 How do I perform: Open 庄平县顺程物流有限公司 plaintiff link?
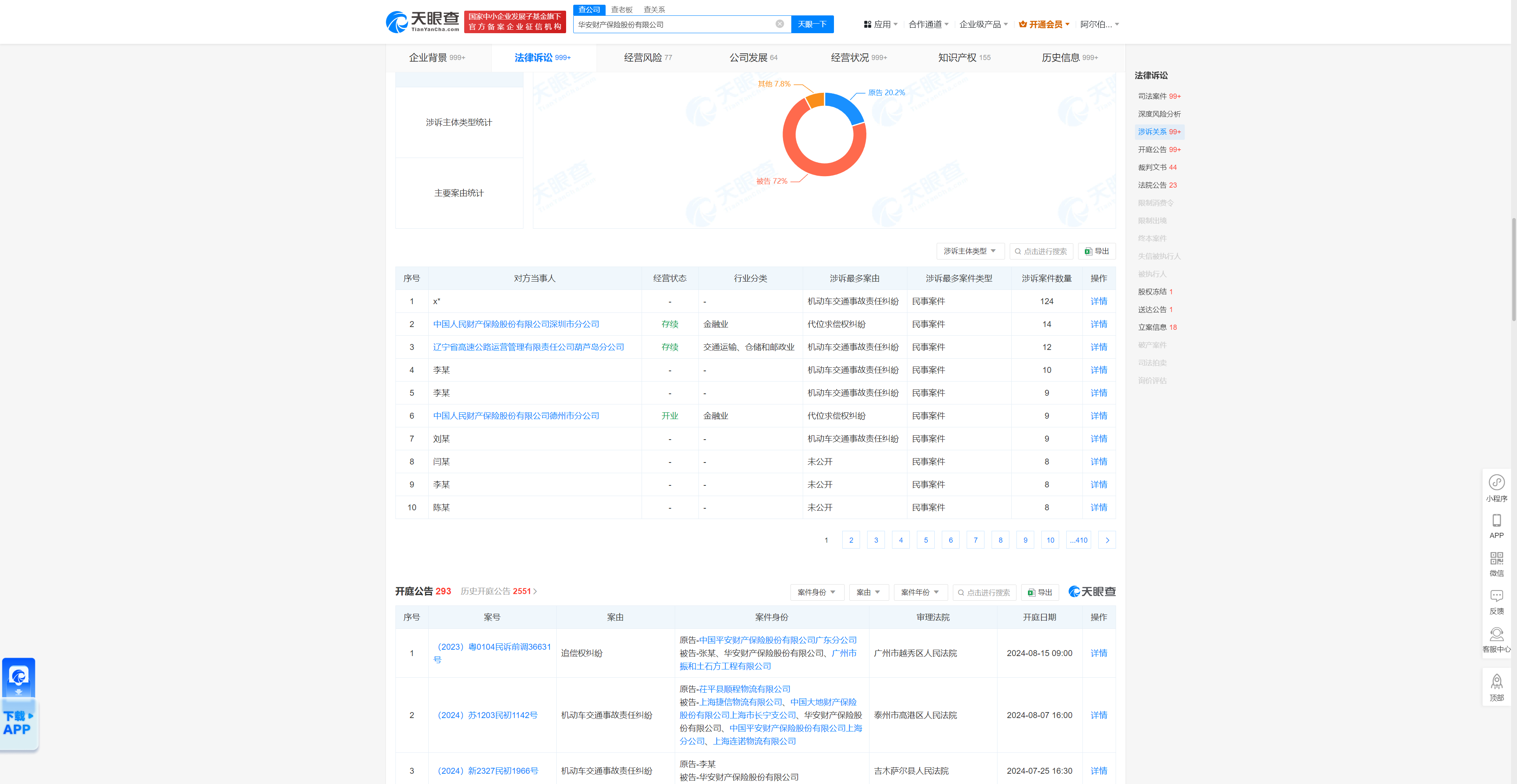pyautogui.click(x=744, y=689)
